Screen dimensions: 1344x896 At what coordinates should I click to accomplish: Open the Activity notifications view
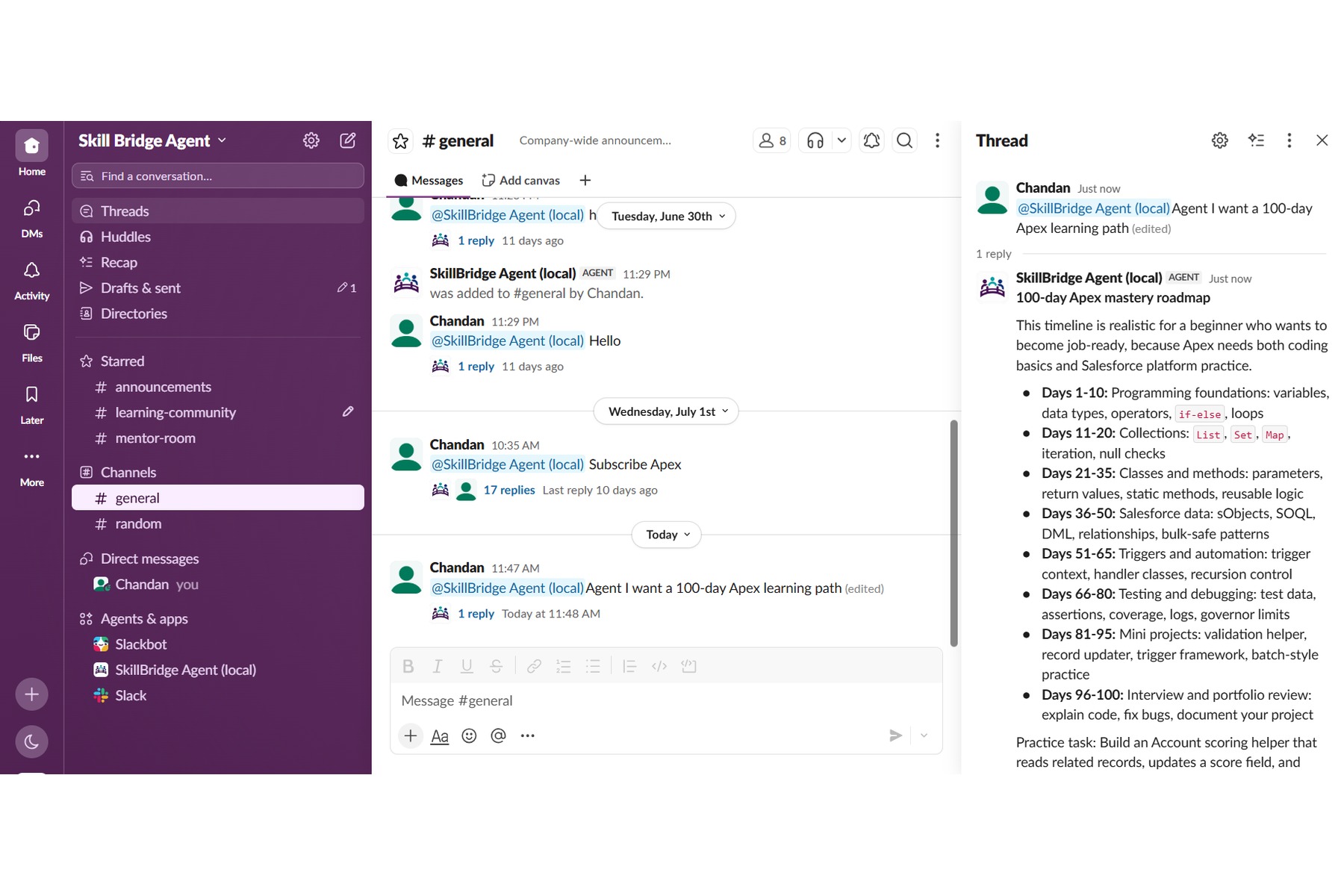click(x=31, y=279)
